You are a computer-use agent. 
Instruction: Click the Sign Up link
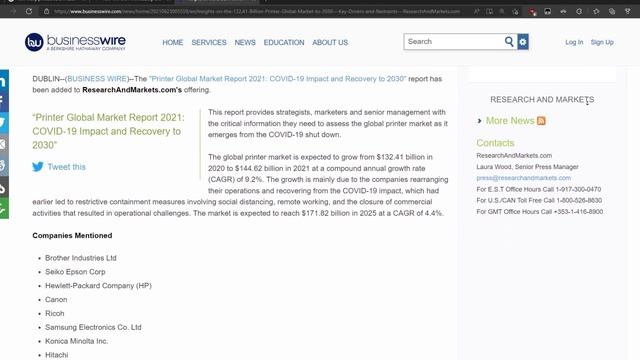point(602,42)
